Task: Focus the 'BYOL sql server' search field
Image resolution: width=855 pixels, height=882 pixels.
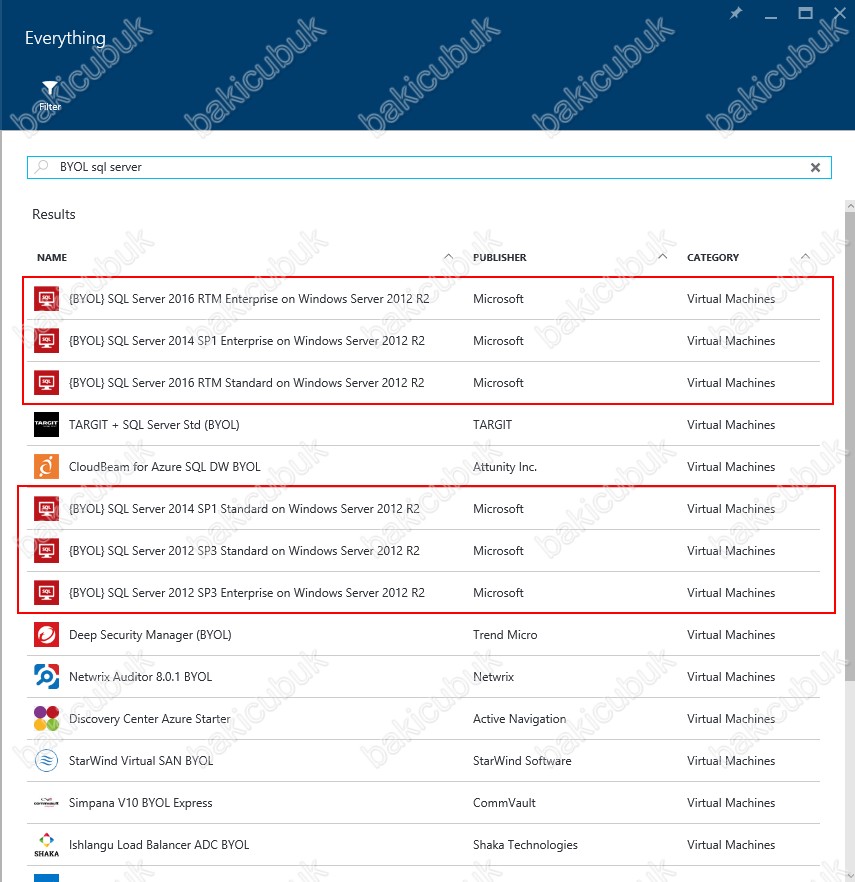Action: (x=429, y=168)
